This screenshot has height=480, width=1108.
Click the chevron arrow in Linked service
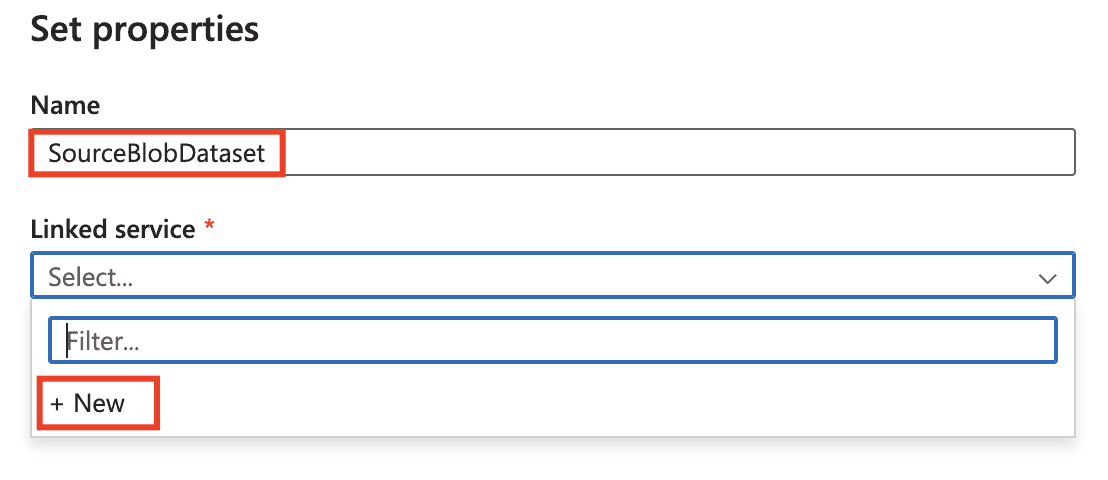pyautogui.click(x=1047, y=278)
